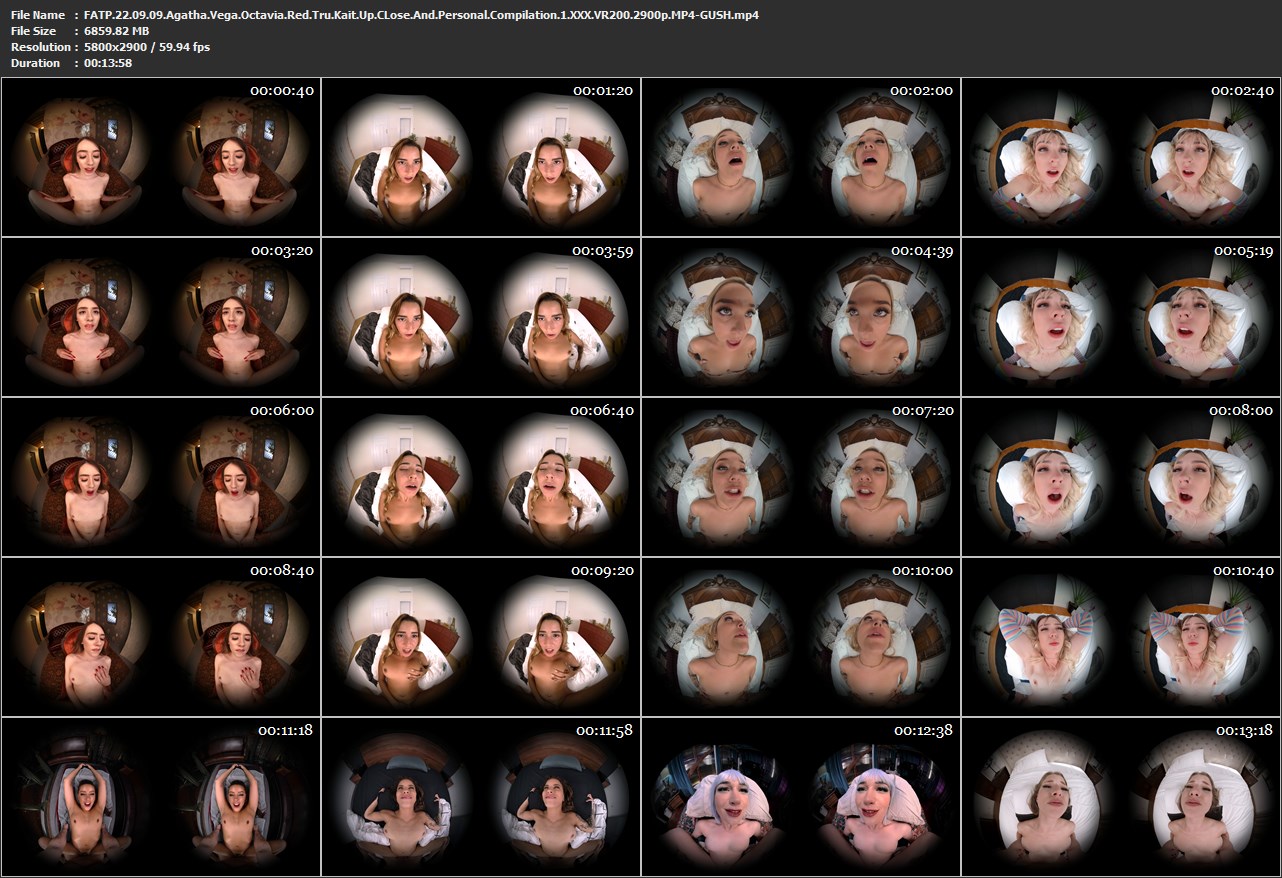
Task: Click the thumbnail stamped 00:07:20
Action: click(800, 477)
